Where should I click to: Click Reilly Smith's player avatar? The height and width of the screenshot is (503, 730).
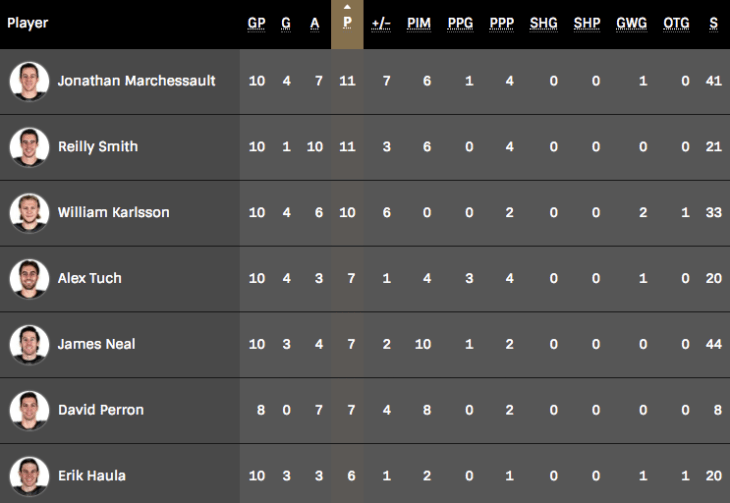point(29,147)
